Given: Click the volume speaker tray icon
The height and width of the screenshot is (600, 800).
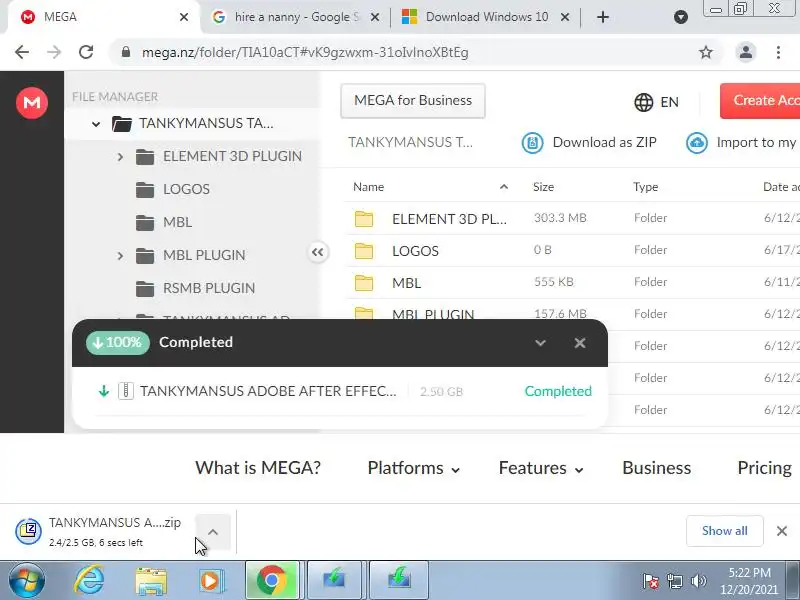Looking at the screenshot, I should (x=698, y=581).
